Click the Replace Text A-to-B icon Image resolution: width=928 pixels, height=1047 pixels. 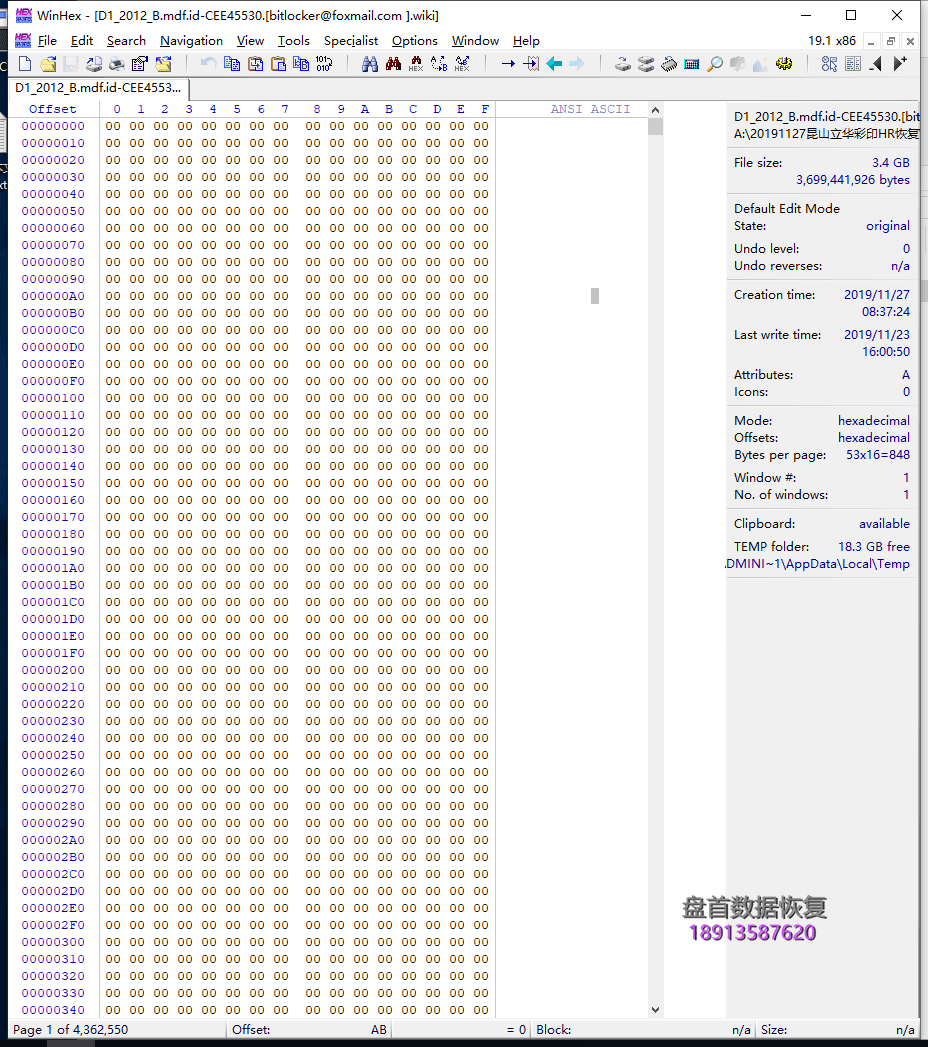[x=439, y=64]
